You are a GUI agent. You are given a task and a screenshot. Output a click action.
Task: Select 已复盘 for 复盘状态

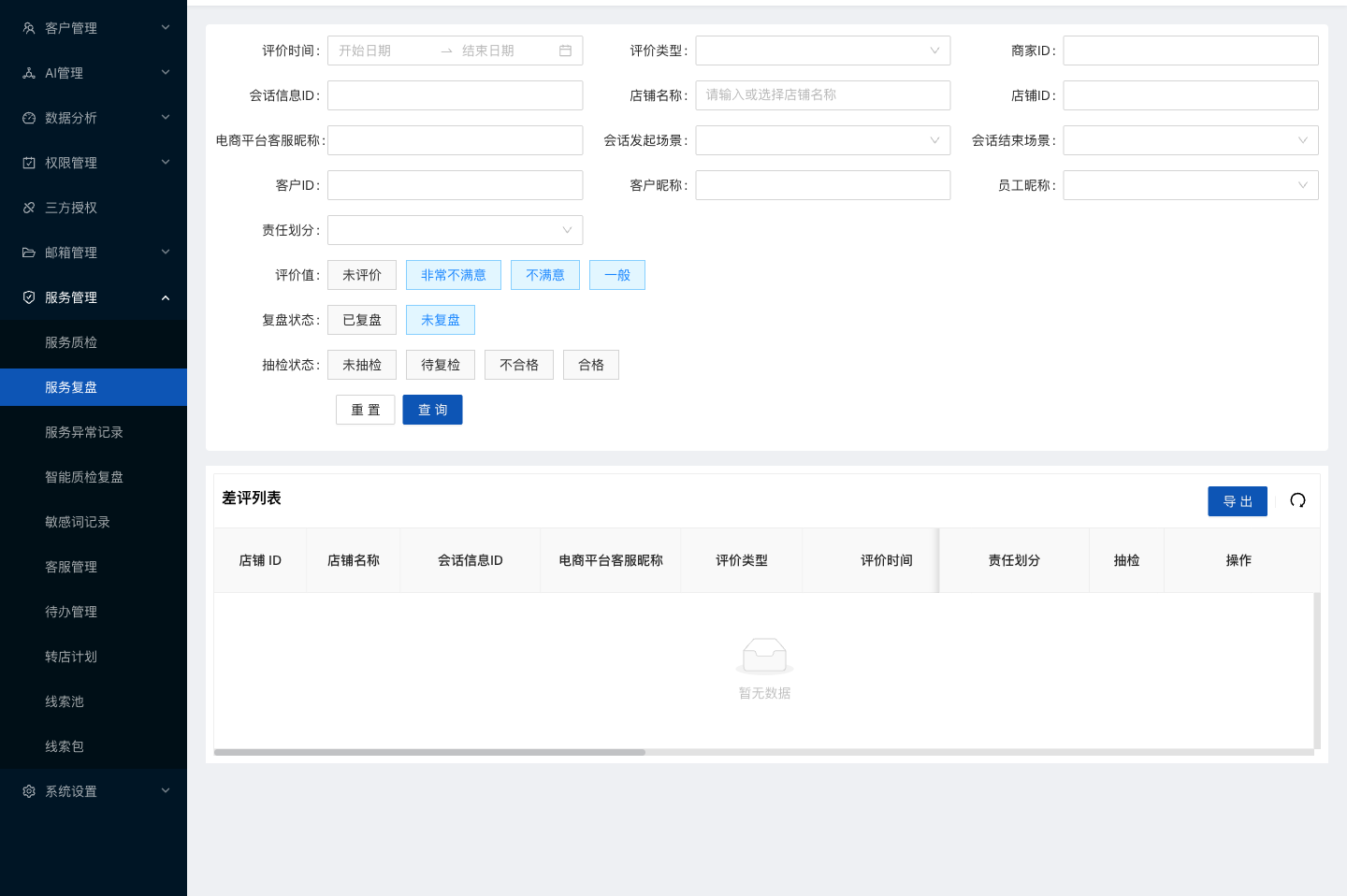(362, 320)
